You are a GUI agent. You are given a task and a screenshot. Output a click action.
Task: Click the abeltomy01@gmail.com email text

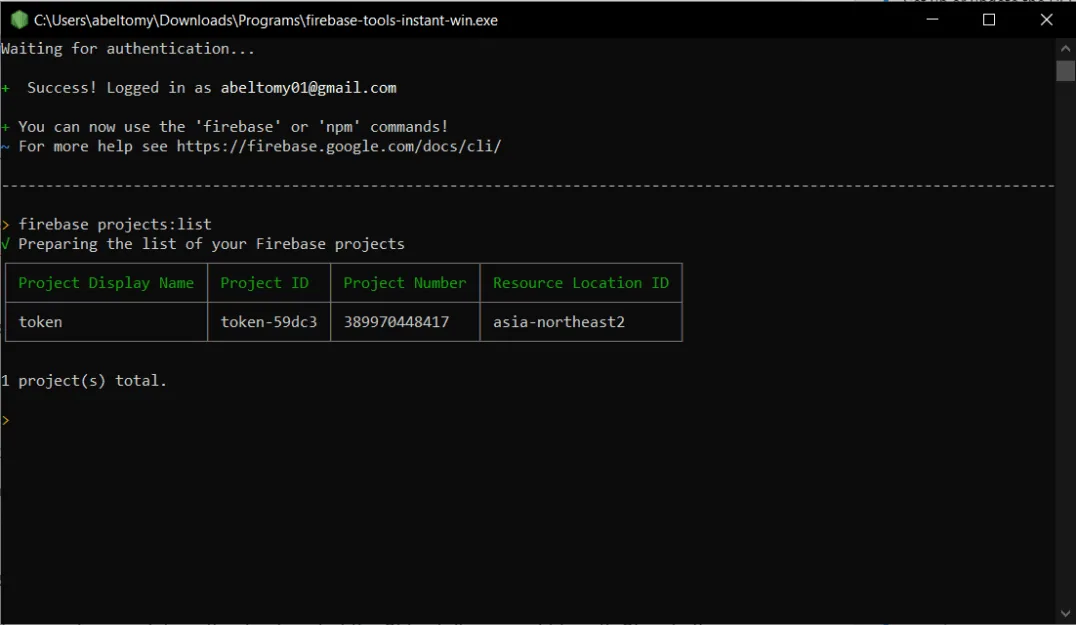pyautogui.click(x=308, y=88)
